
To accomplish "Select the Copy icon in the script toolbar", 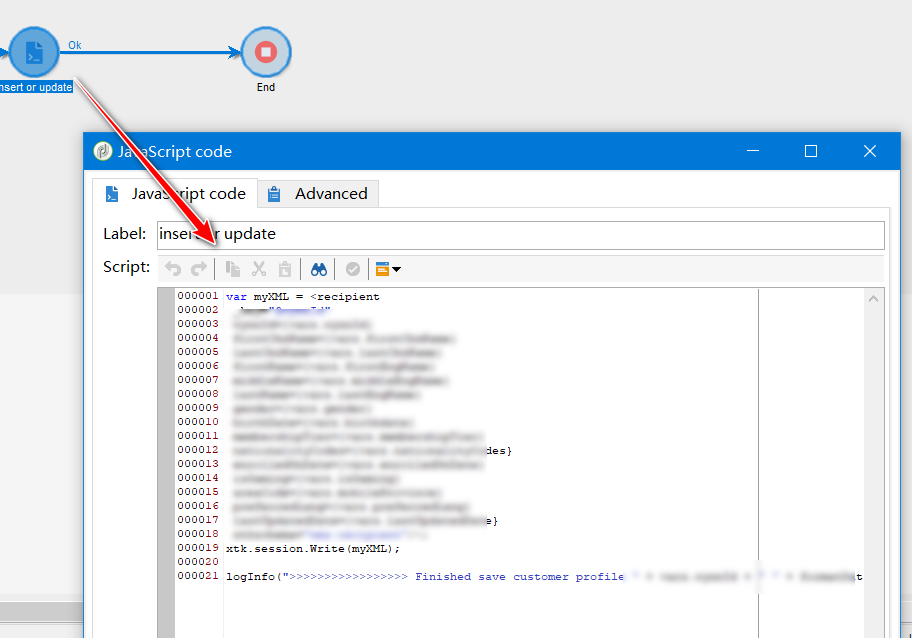I will point(233,268).
